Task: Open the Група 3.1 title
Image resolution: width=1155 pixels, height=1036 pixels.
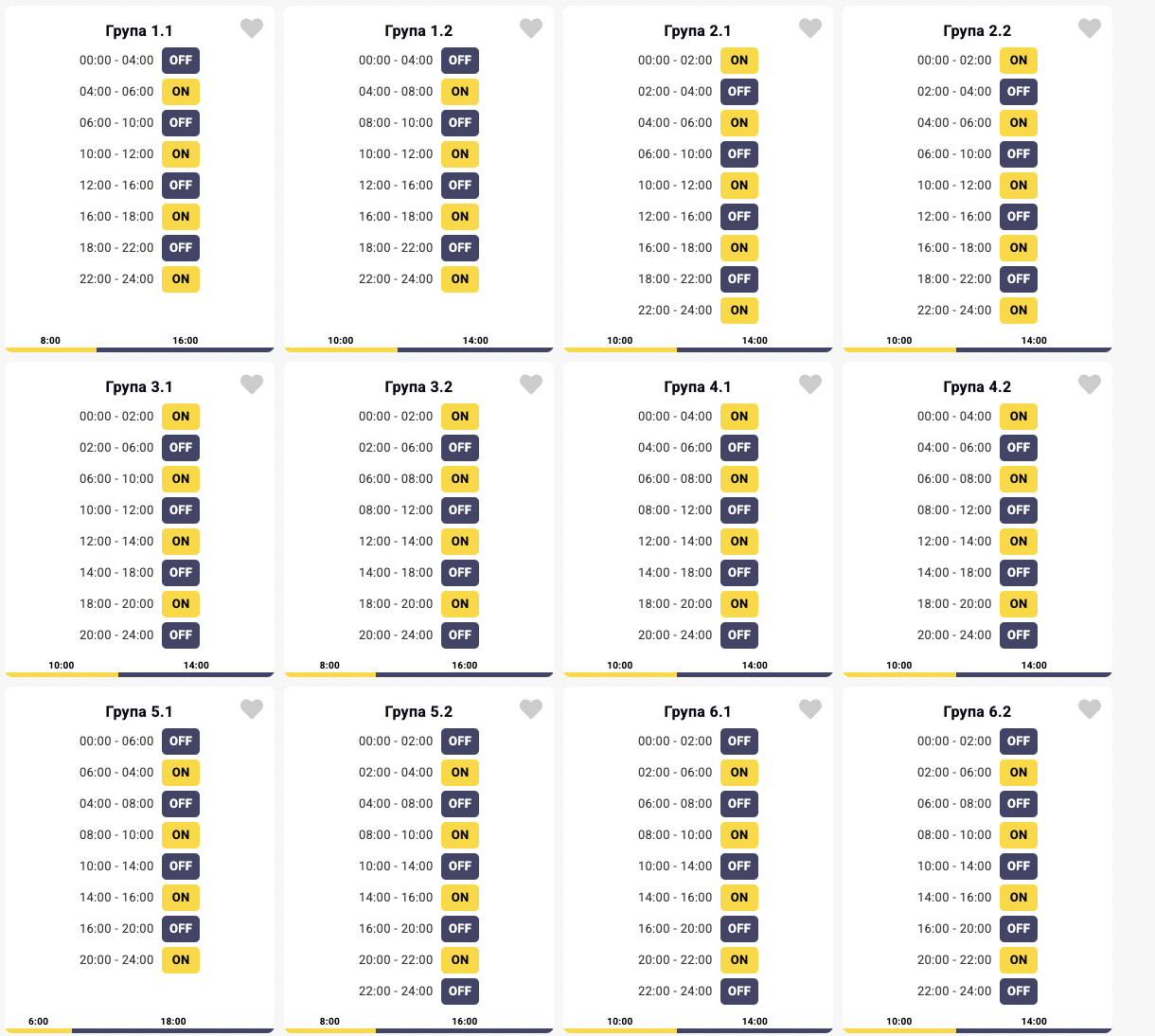Action: click(x=139, y=387)
